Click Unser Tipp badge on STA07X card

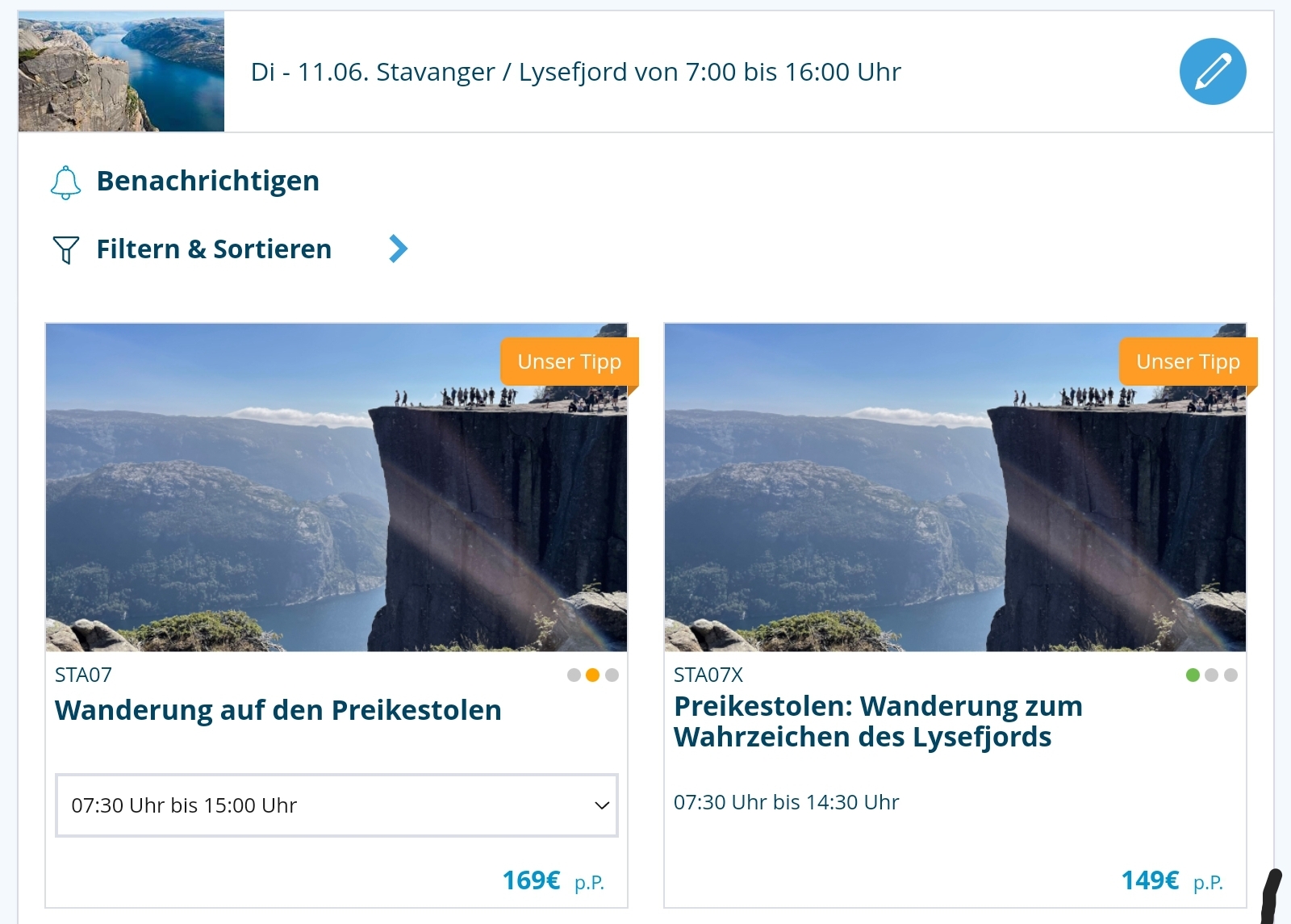coord(1188,362)
